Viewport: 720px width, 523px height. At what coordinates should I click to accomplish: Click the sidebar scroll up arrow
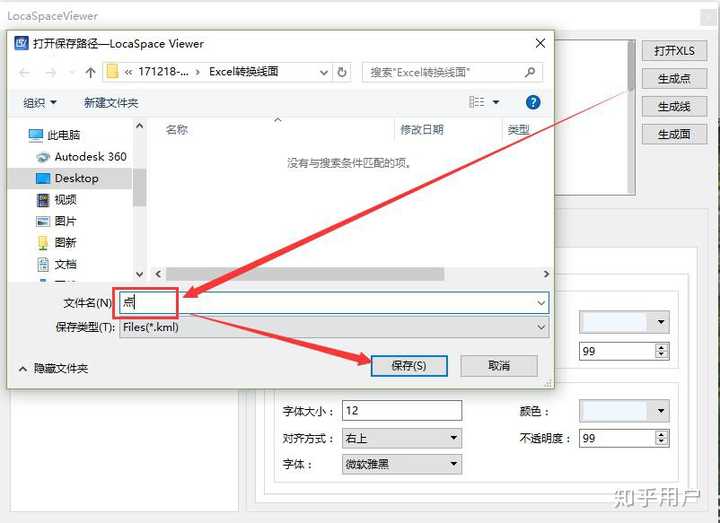click(x=140, y=126)
